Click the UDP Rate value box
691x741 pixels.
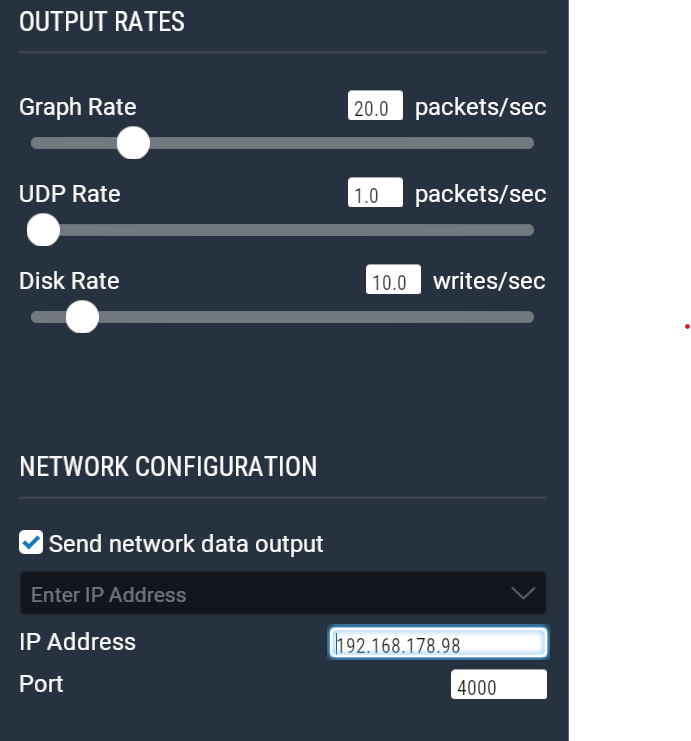375,194
